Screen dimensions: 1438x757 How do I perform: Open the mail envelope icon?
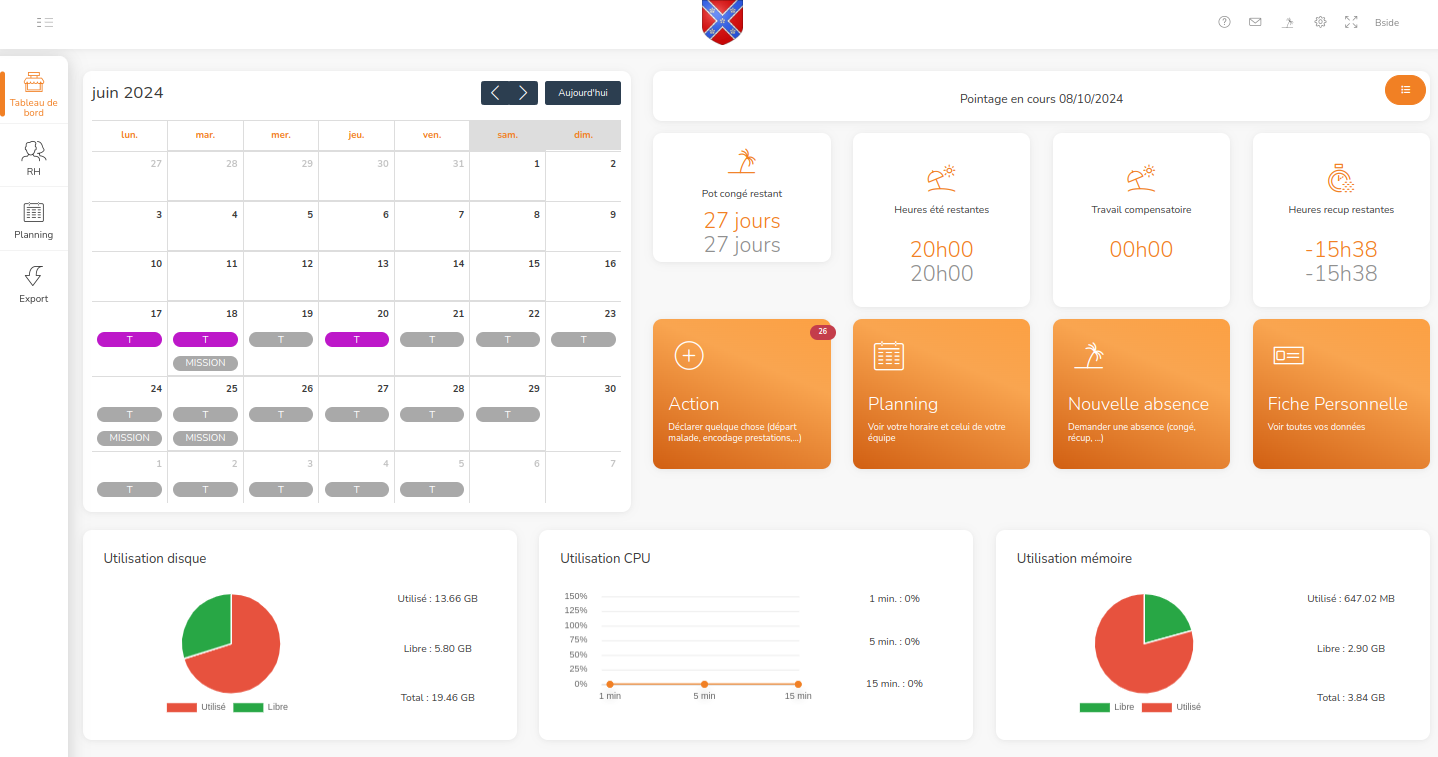pos(1255,22)
